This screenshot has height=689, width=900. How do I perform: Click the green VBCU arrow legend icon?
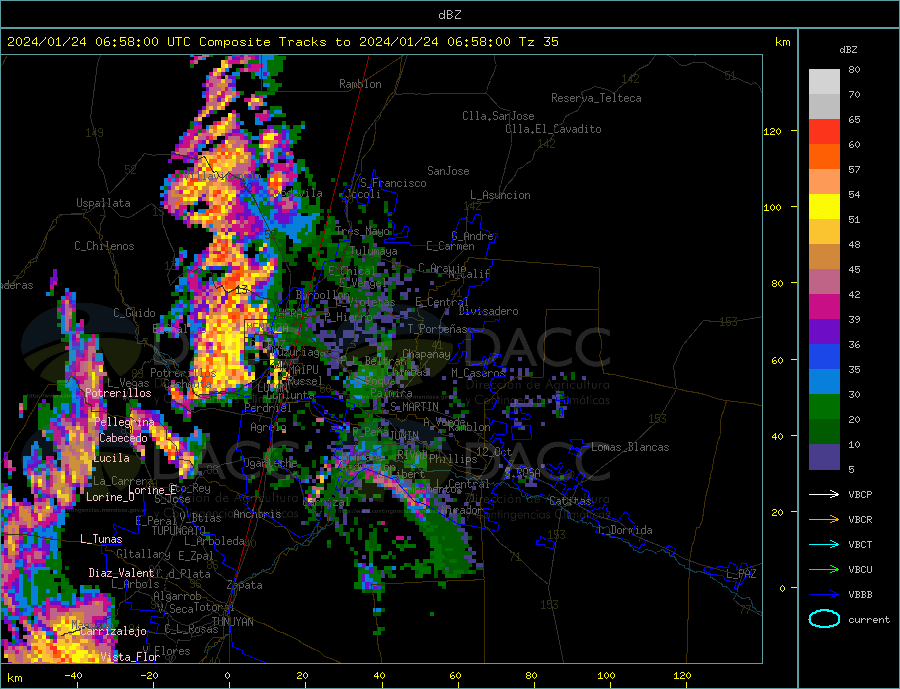point(824,570)
